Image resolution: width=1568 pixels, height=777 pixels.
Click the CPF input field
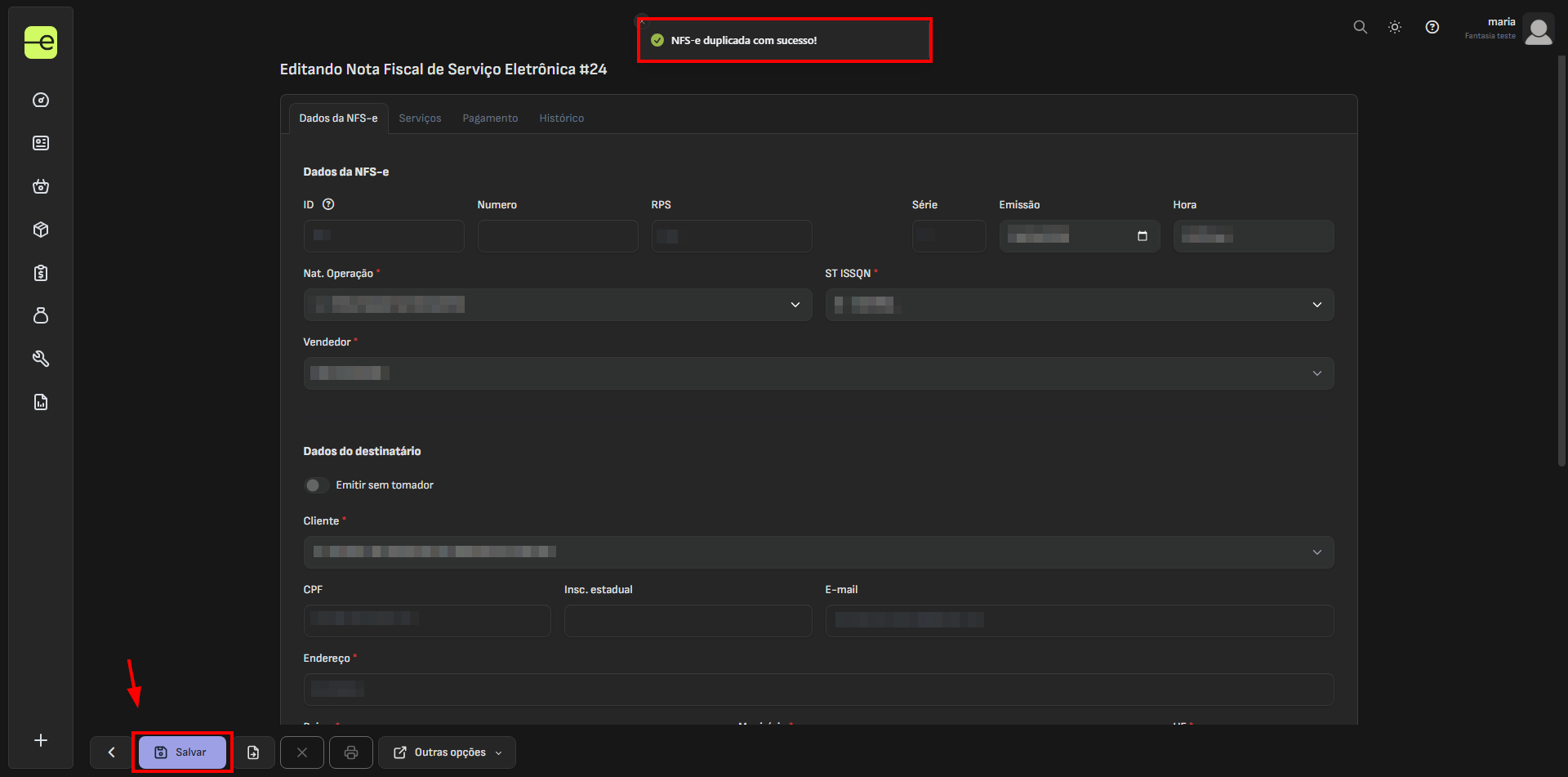[x=427, y=621]
